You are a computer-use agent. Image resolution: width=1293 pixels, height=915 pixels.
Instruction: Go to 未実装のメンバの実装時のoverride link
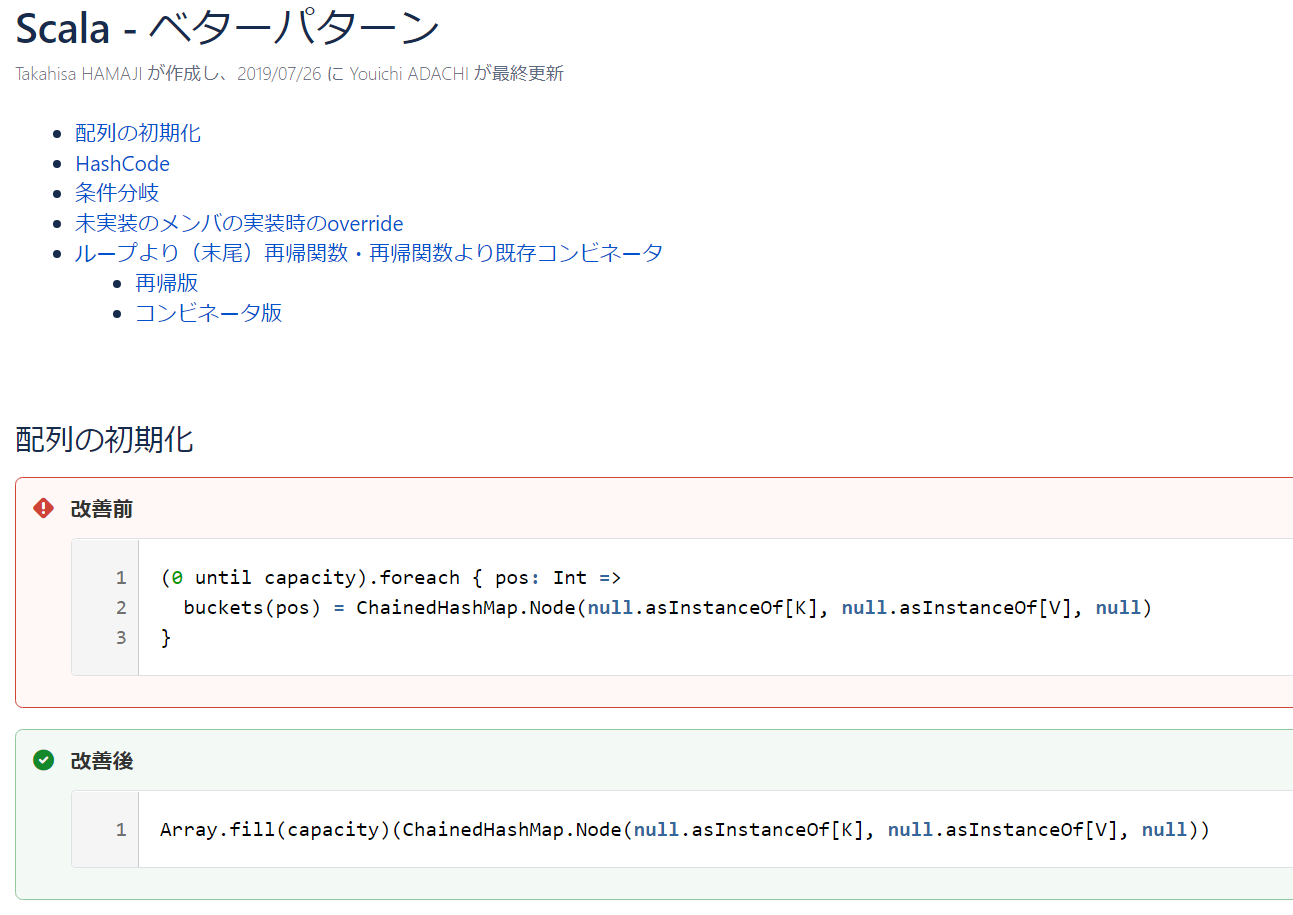pos(239,223)
